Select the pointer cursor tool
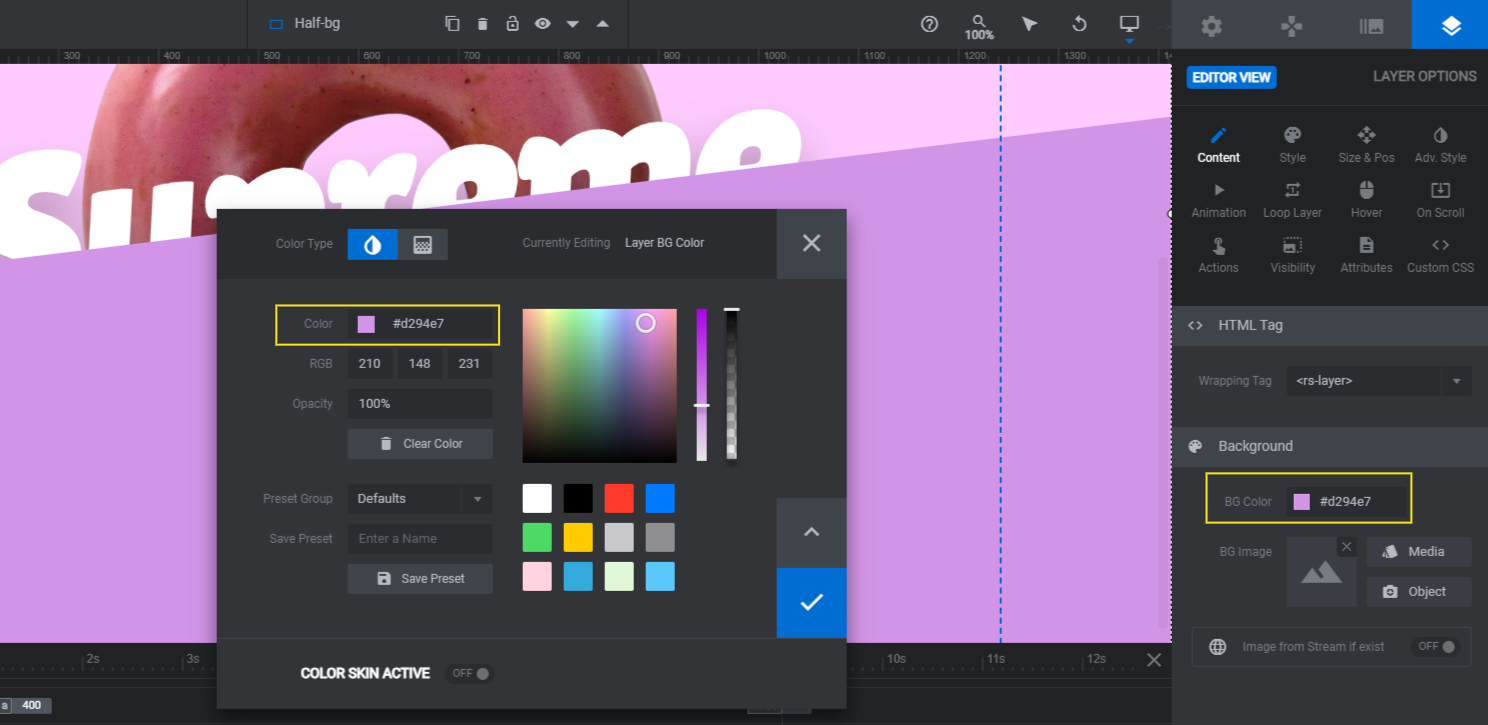This screenshot has height=725, width=1488. (1029, 24)
